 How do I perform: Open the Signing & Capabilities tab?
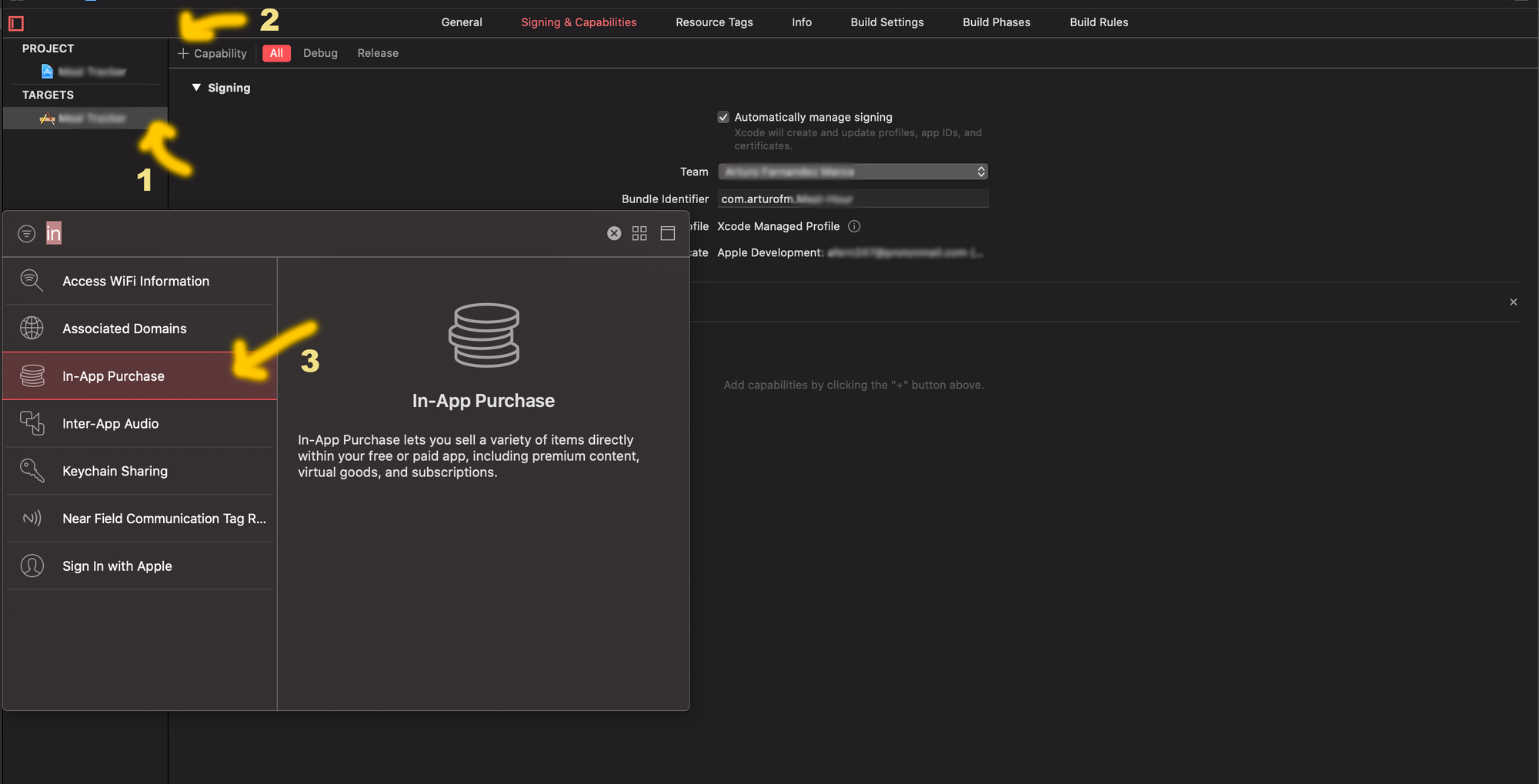point(579,22)
